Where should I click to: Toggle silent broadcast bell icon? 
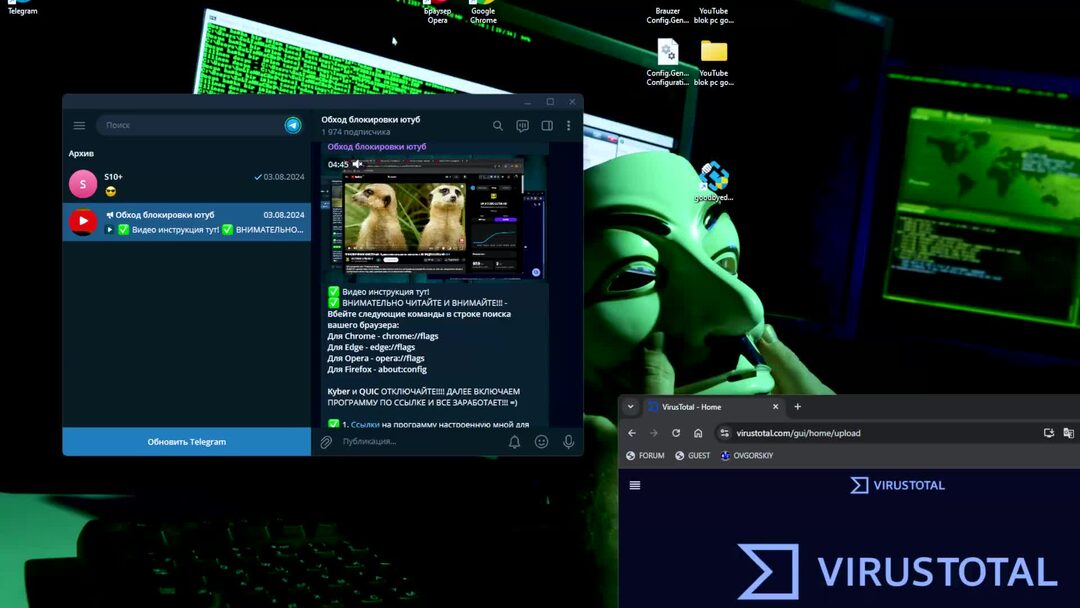tap(514, 441)
